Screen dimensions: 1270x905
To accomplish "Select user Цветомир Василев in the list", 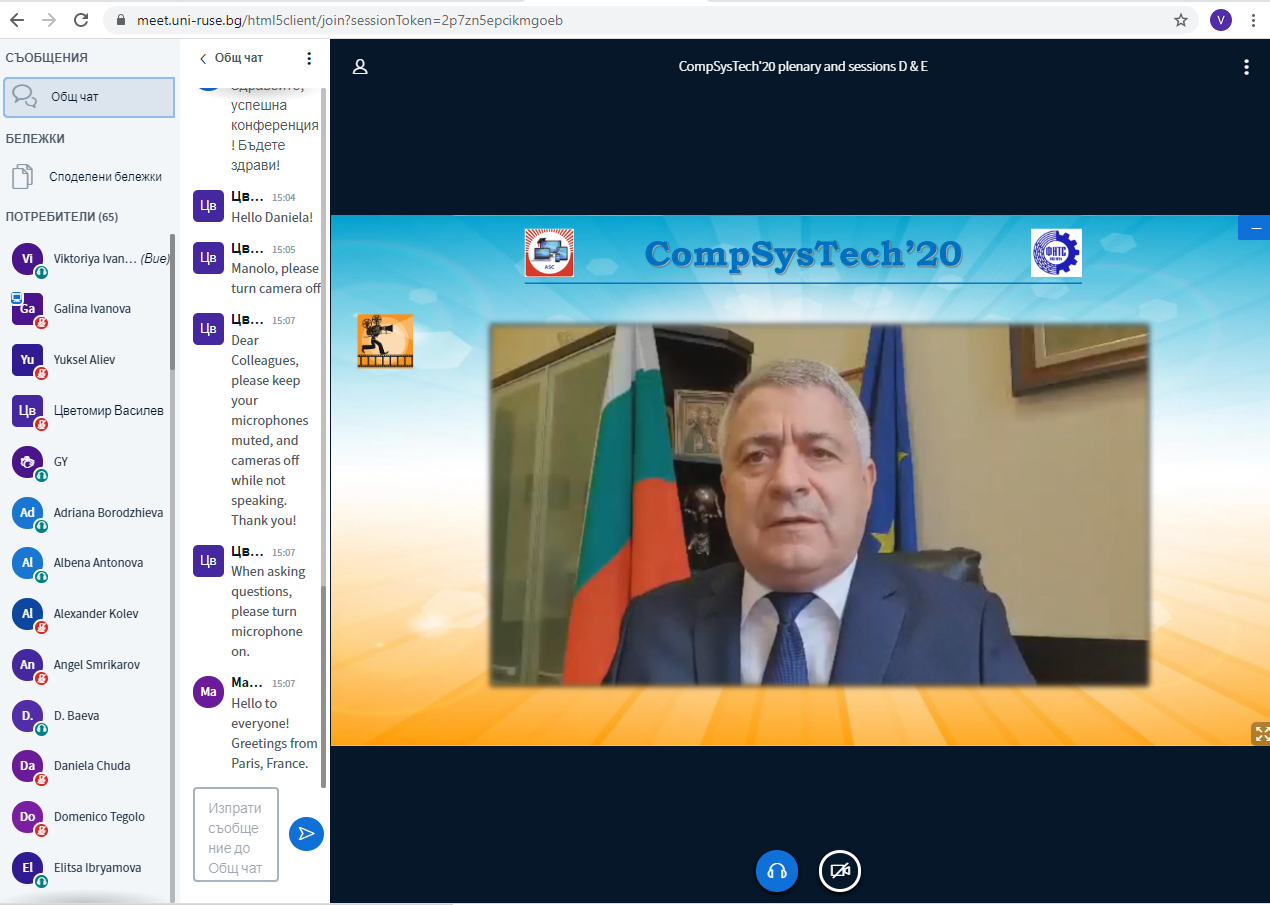I will coord(108,411).
